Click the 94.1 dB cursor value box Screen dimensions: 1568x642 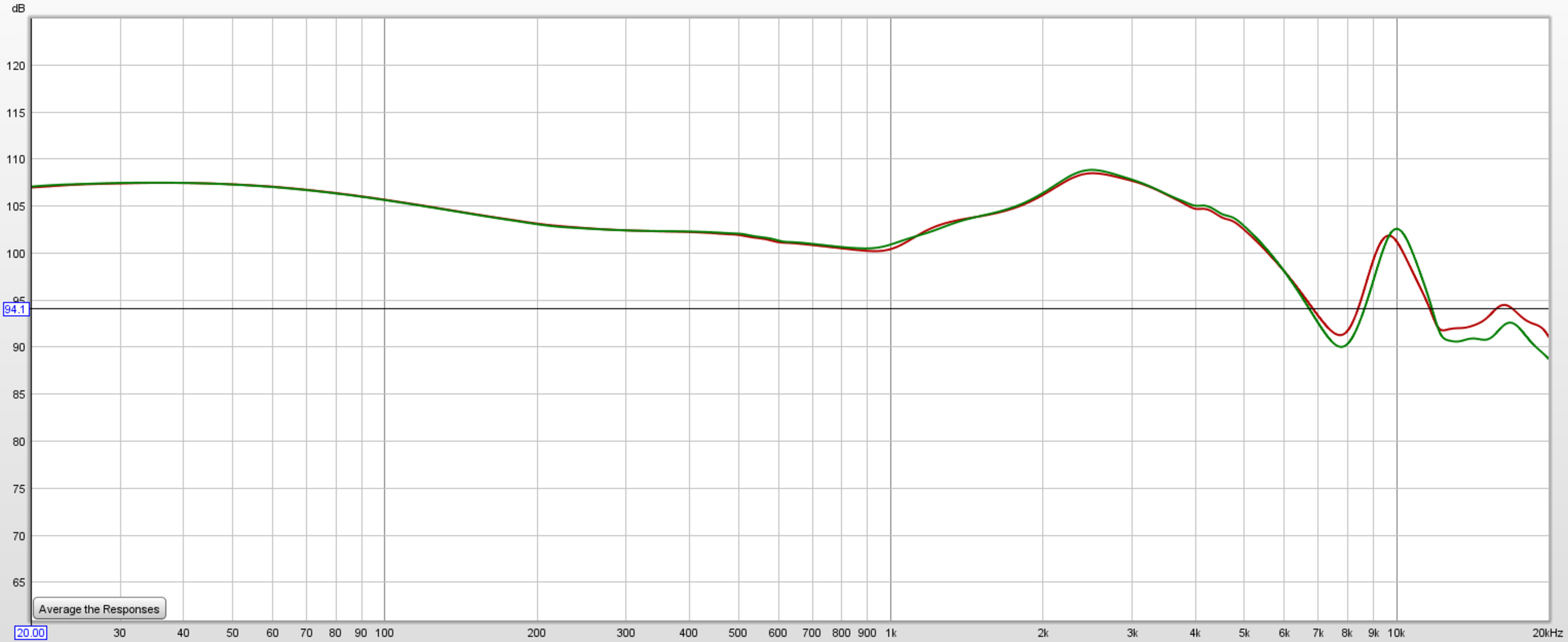[16, 309]
